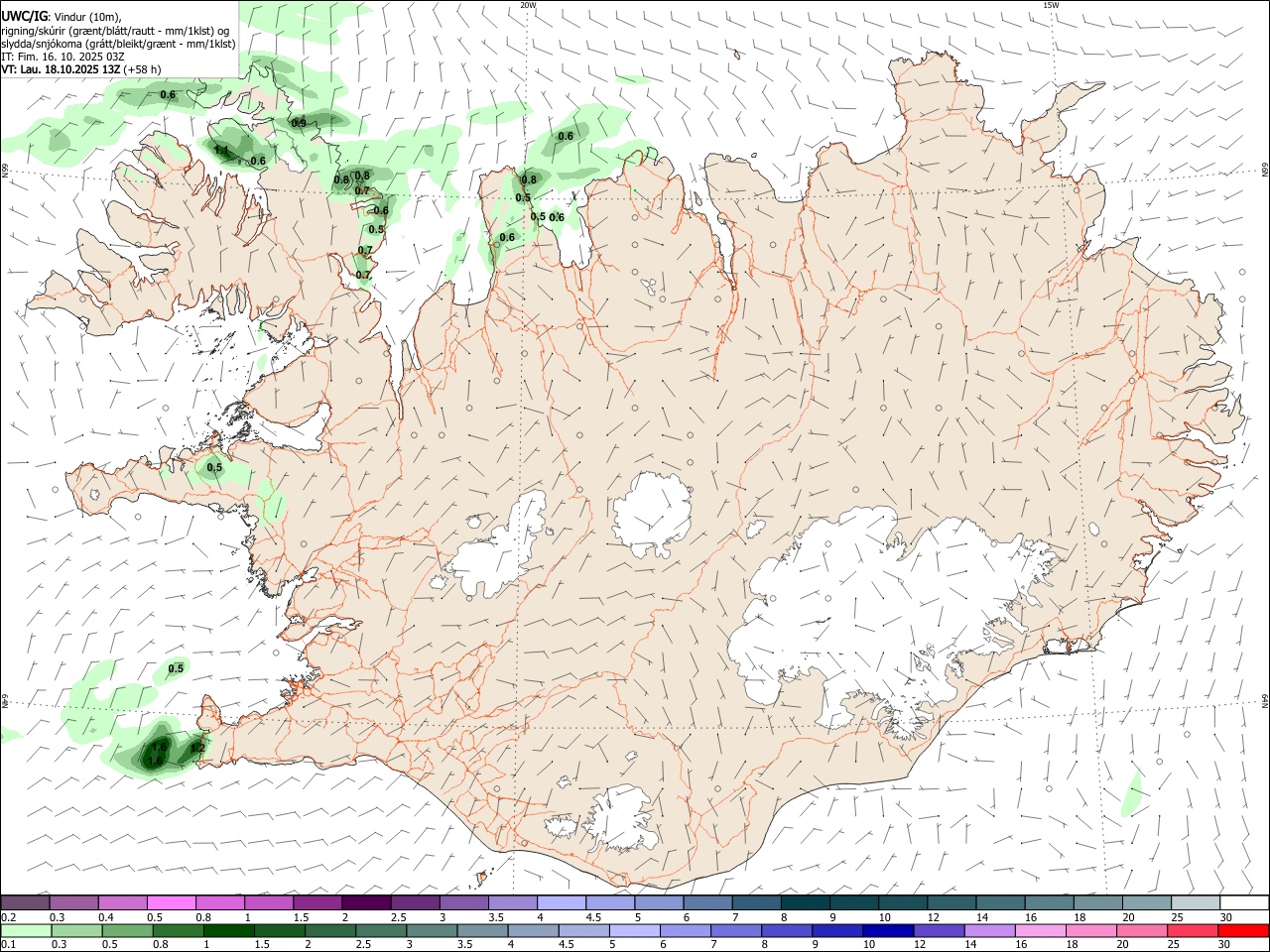
Task: Pick the light pink 16–18 rain swatch
Action: point(1041,930)
